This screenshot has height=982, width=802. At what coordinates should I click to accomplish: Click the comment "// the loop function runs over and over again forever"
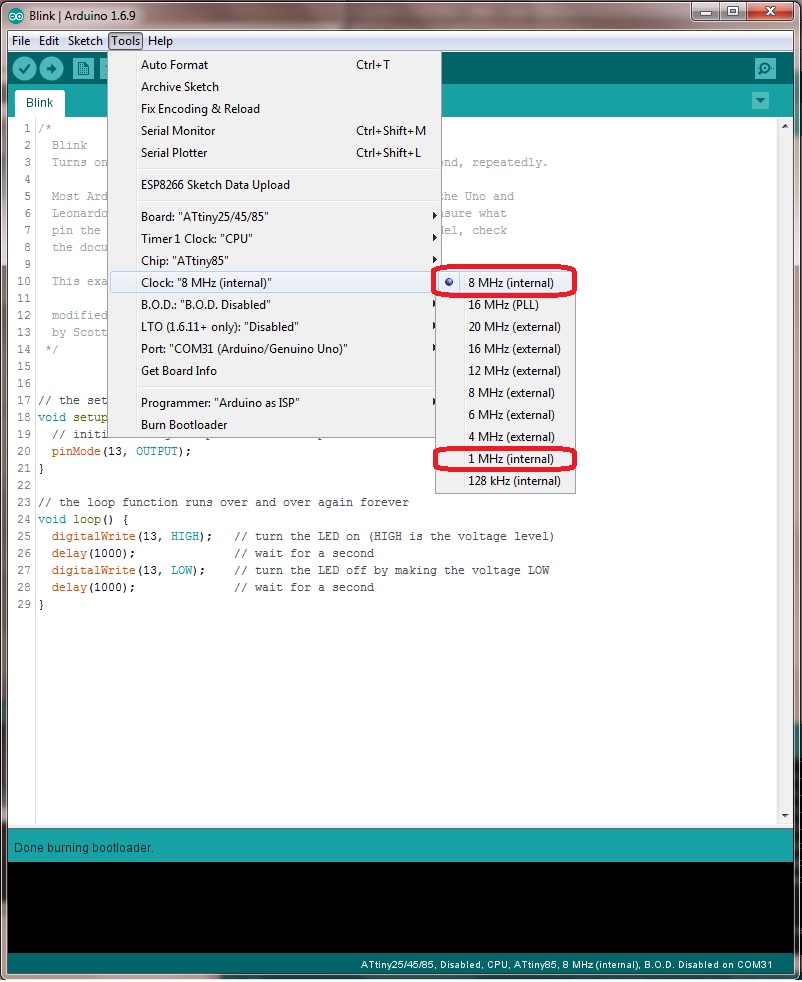tap(223, 502)
